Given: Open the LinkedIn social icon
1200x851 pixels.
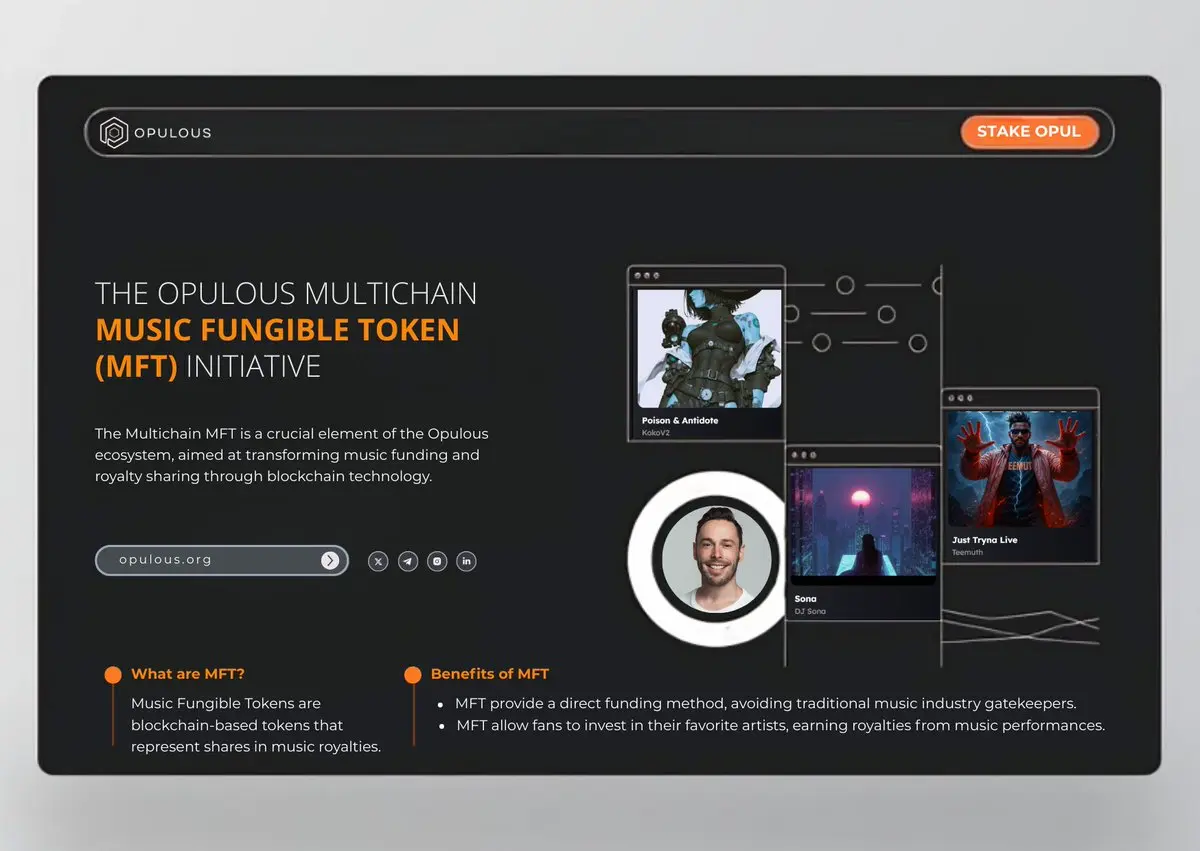Looking at the screenshot, I should (x=466, y=561).
